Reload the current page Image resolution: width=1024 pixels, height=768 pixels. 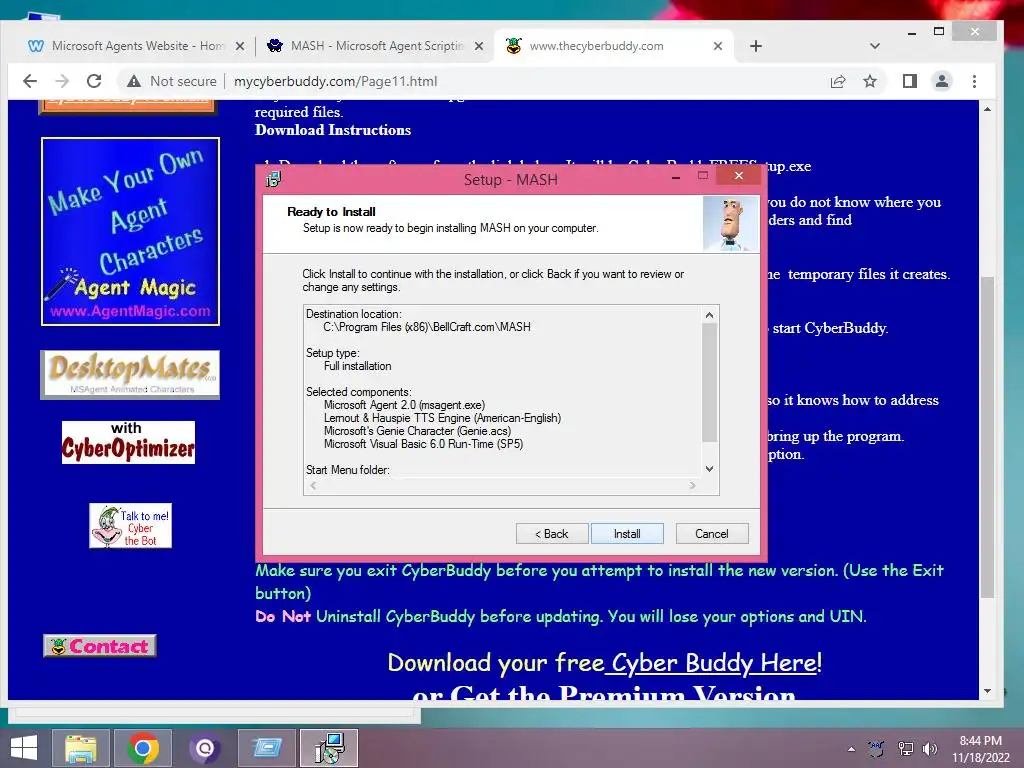coord(94,81)
